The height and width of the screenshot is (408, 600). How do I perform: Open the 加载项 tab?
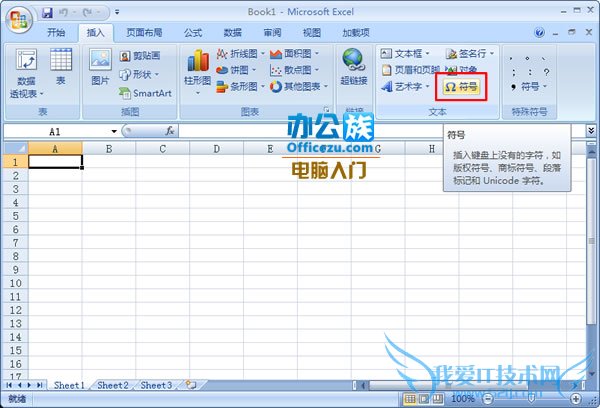tap(356, 33)
